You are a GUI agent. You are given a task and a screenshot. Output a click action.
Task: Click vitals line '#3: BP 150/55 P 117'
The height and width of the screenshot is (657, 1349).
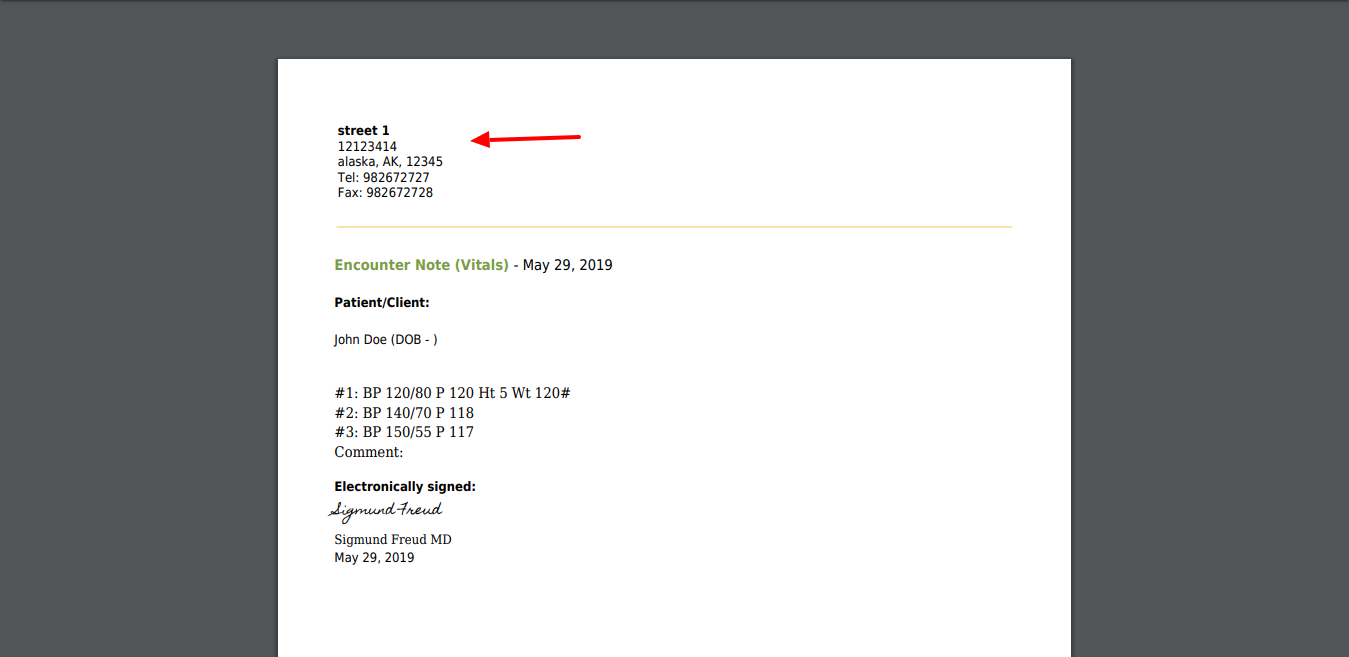pyautogui.click(x=404, y=432)
